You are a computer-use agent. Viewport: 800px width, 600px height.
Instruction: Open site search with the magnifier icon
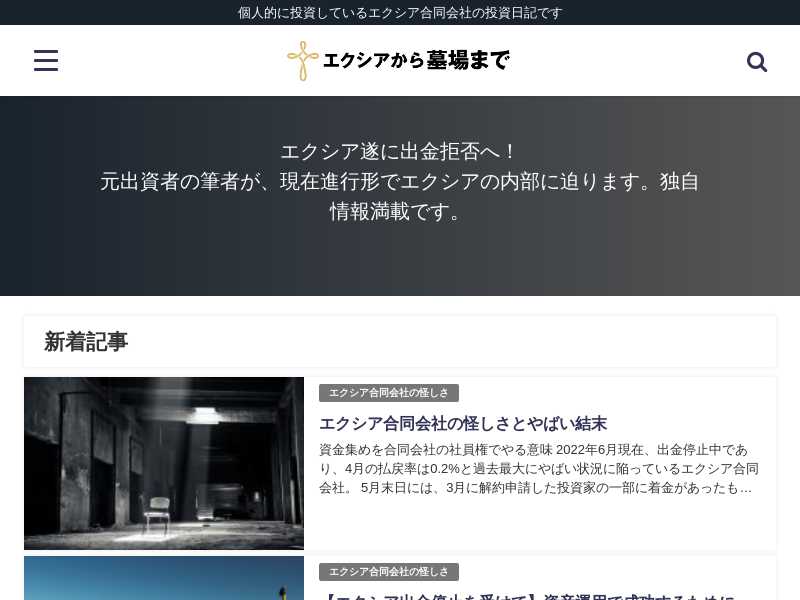[x=757, y=62]
